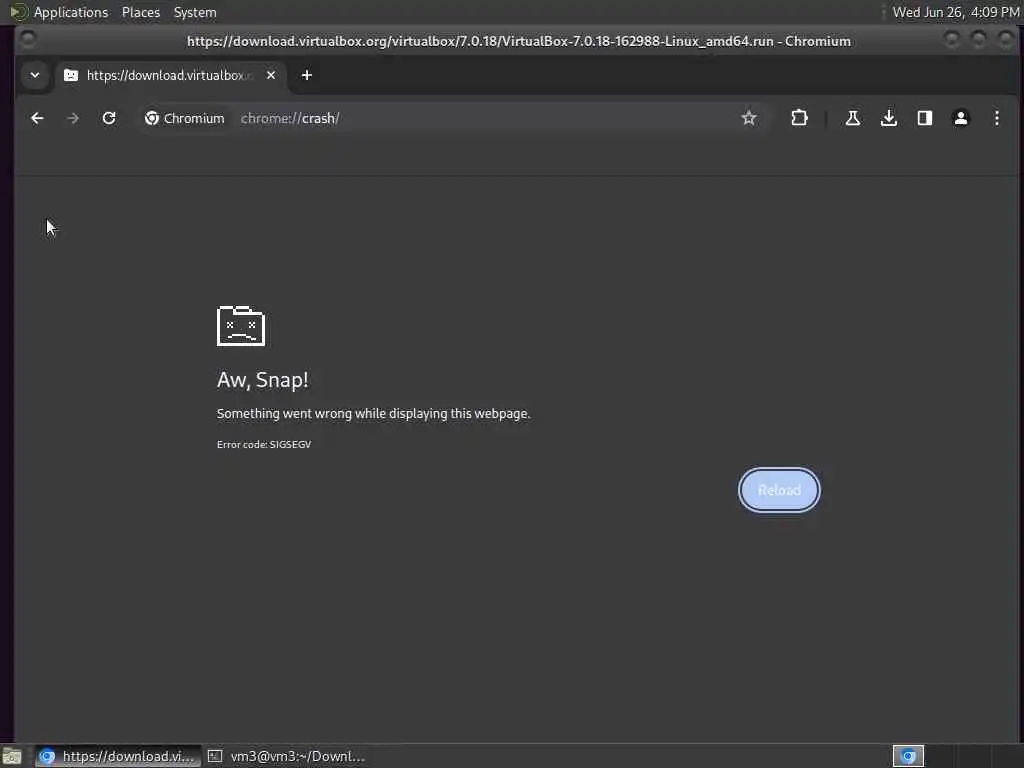Viewport: 1024px width, 768px height.
Task: Open the Places menu
Action: click(x=141, y=12)
